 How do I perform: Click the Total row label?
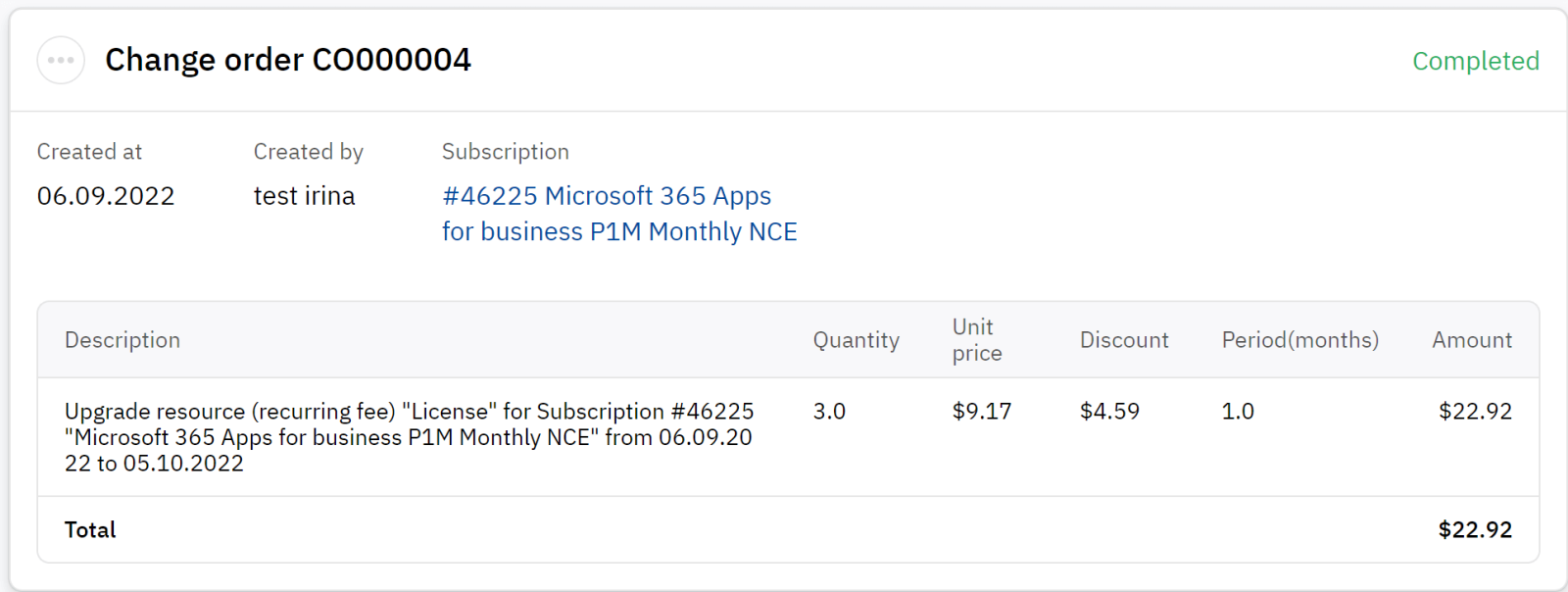pos(90,530)
